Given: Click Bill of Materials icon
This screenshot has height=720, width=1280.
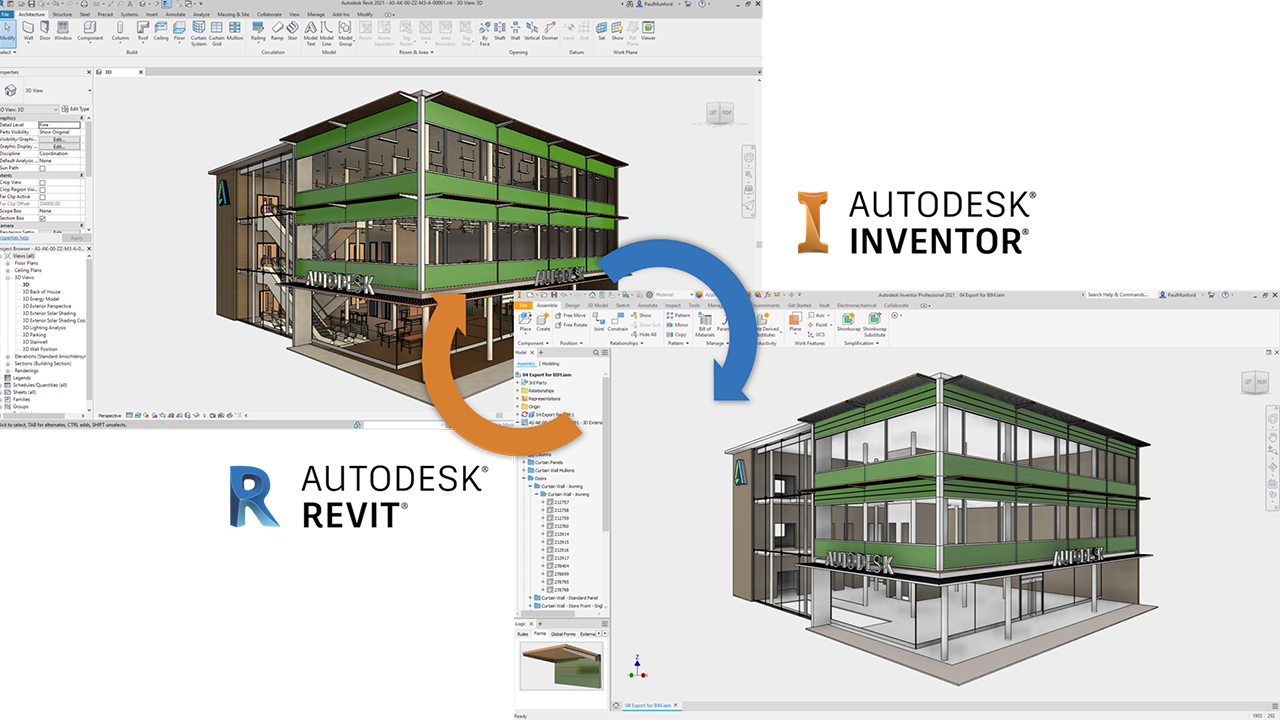Looking at the screenshot, I should [x=705, y=318].
